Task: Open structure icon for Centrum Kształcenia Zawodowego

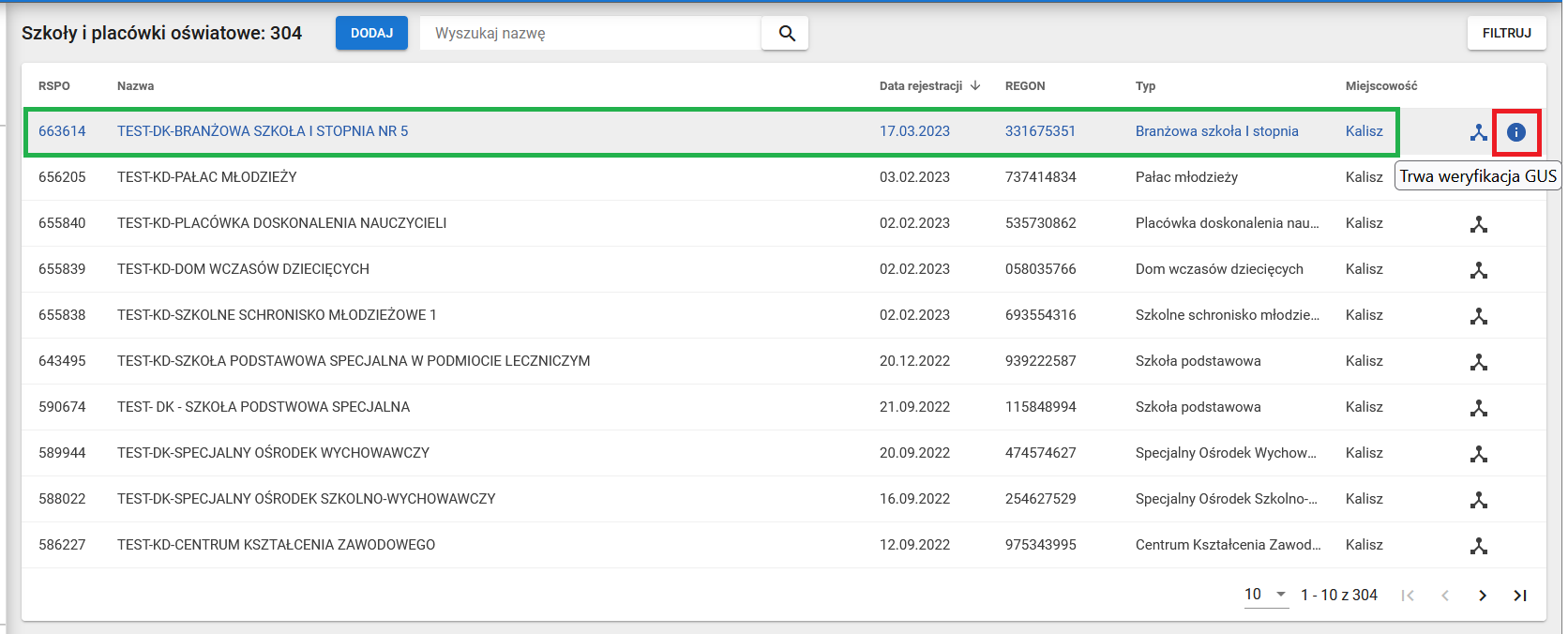Action: 1478,546
